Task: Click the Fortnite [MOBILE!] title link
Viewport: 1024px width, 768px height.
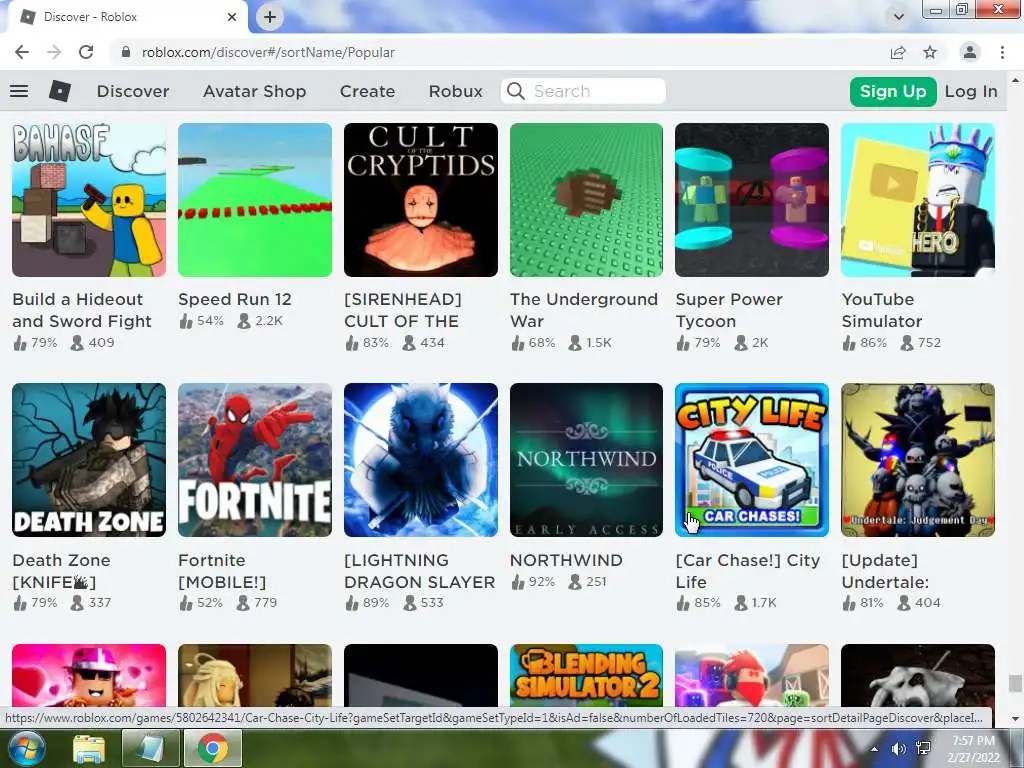Action: coord(222,571)
